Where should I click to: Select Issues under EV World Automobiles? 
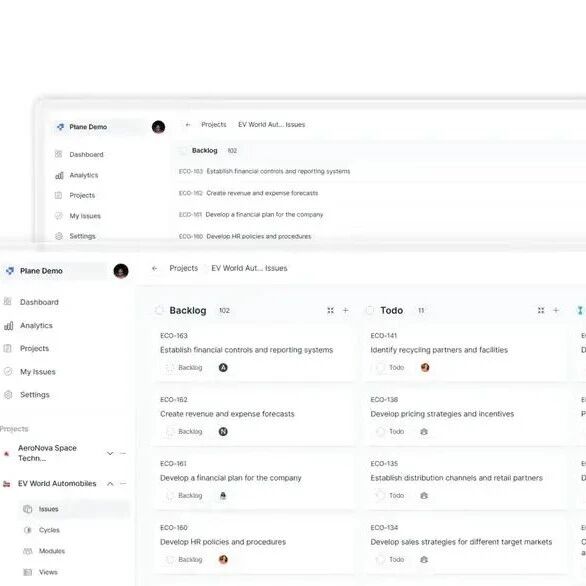pyautogui.click(x=74, y=509)
